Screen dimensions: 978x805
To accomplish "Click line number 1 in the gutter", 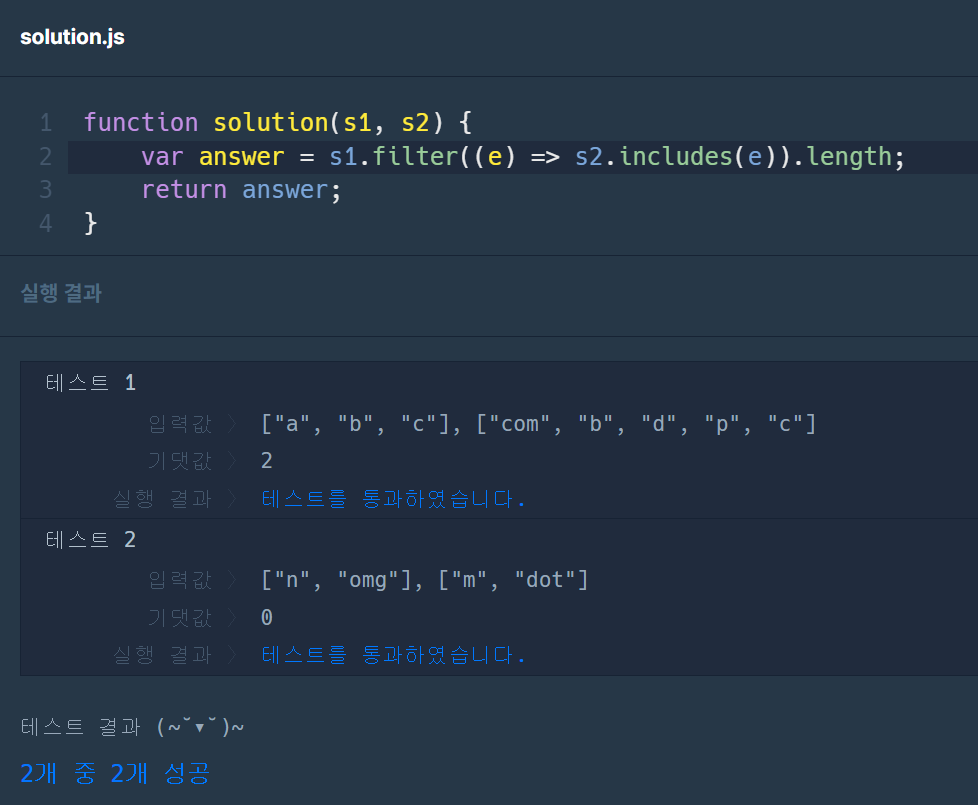I will tap(46, 122).
